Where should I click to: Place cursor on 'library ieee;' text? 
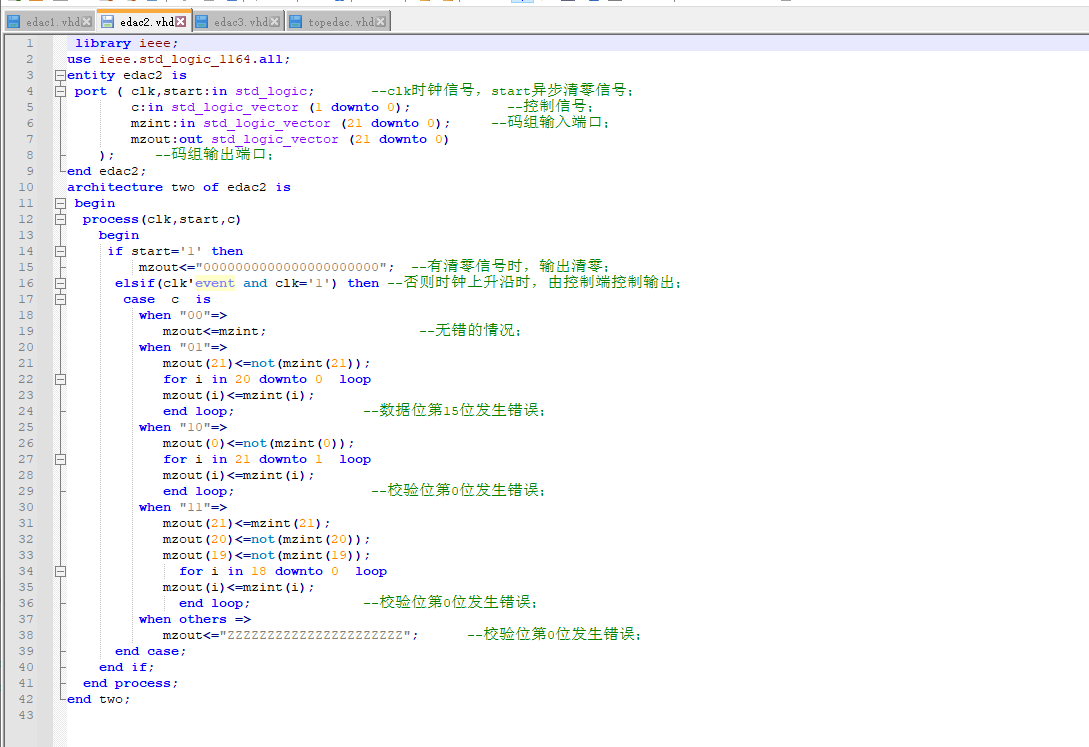126,43
